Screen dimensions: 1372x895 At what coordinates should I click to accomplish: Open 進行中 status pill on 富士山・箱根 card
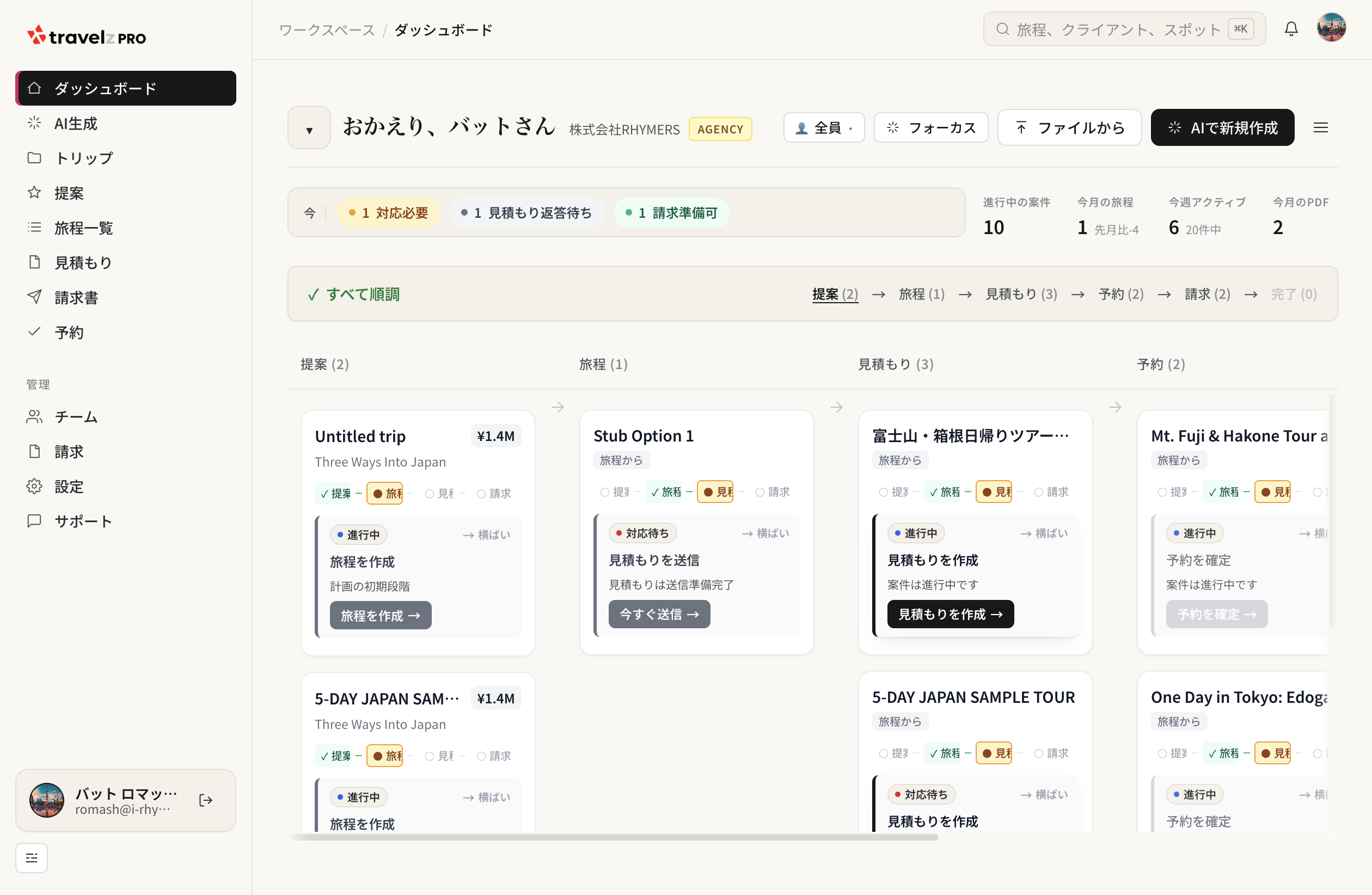click(916, 534)
